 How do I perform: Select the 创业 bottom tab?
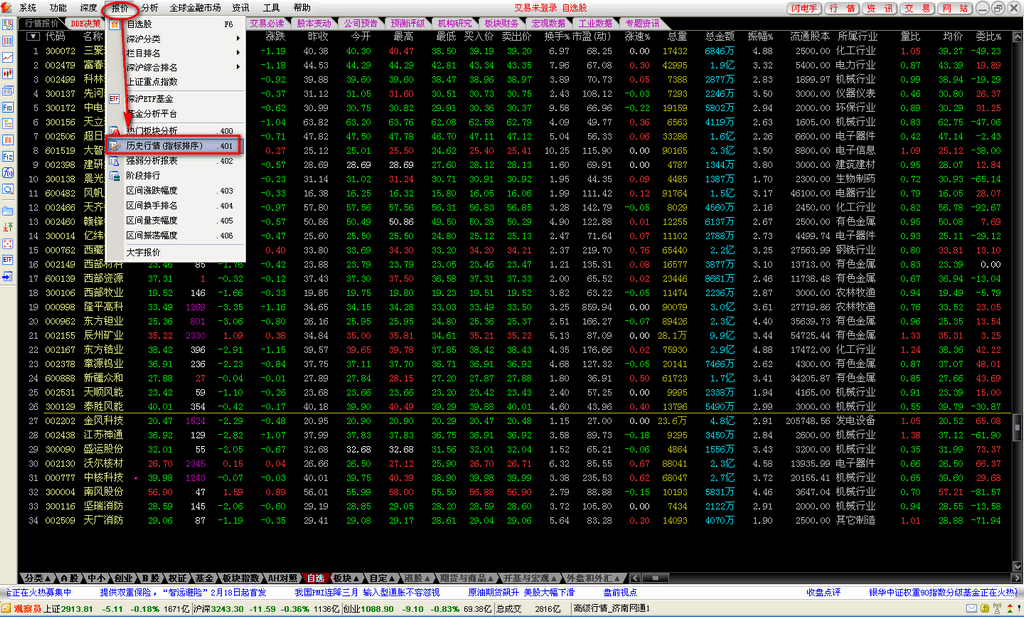tap(123, 578)
